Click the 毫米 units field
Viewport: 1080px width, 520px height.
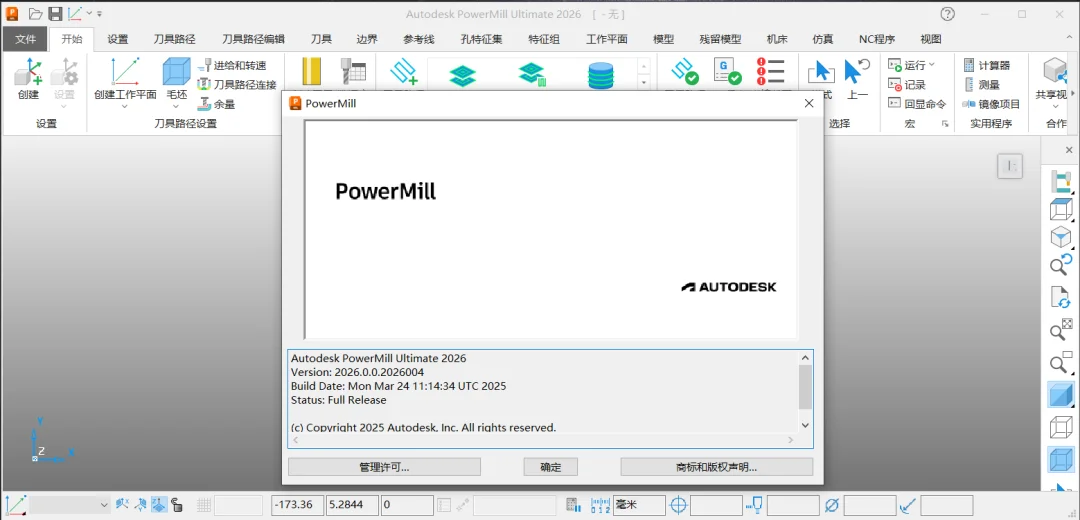[x=640, y=505]
